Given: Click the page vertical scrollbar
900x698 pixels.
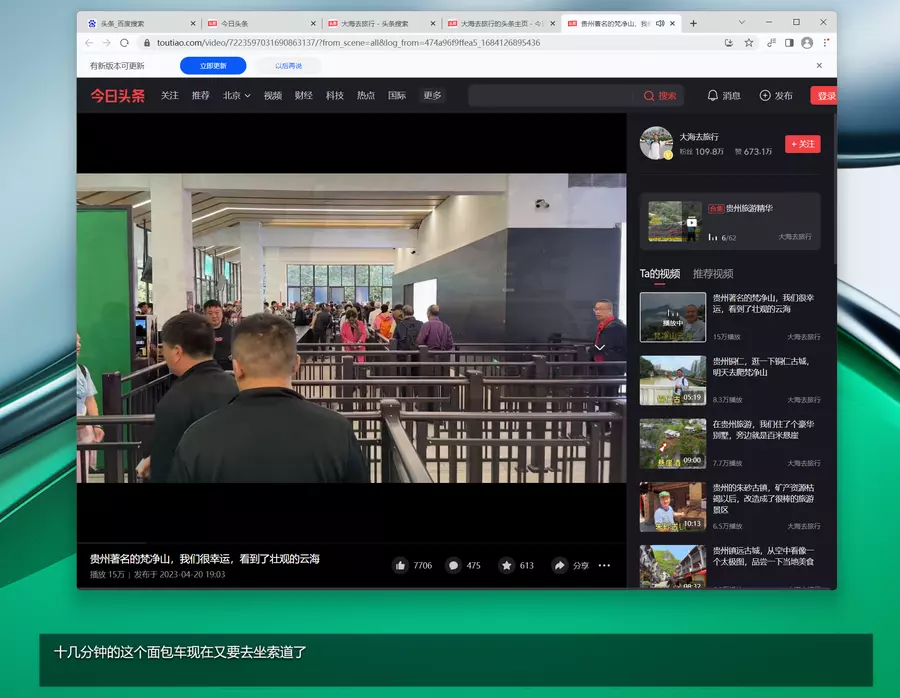Looking at the screenshot, I should tap(835, 189).
